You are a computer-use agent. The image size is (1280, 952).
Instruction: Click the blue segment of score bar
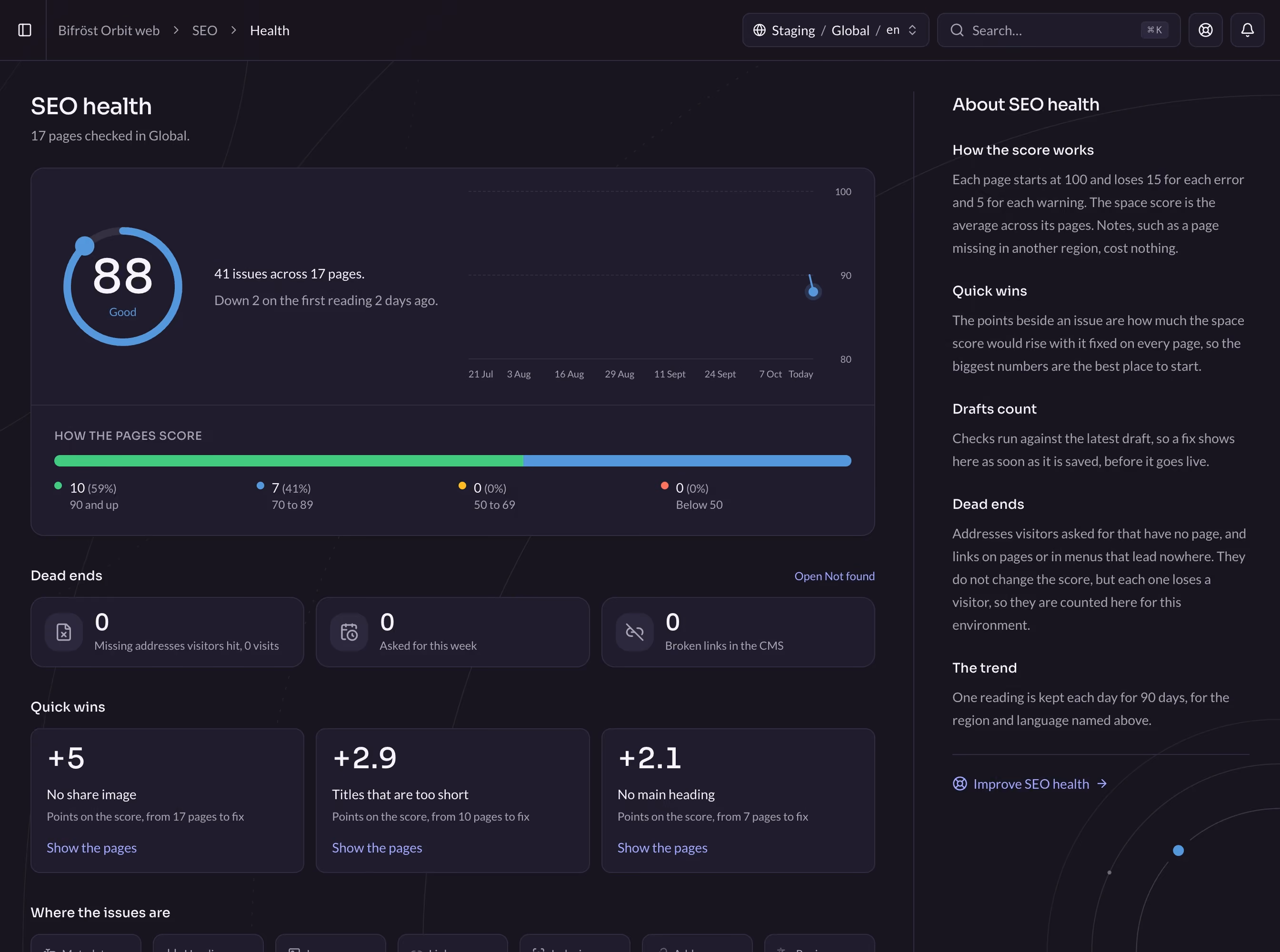click(687, 460)
